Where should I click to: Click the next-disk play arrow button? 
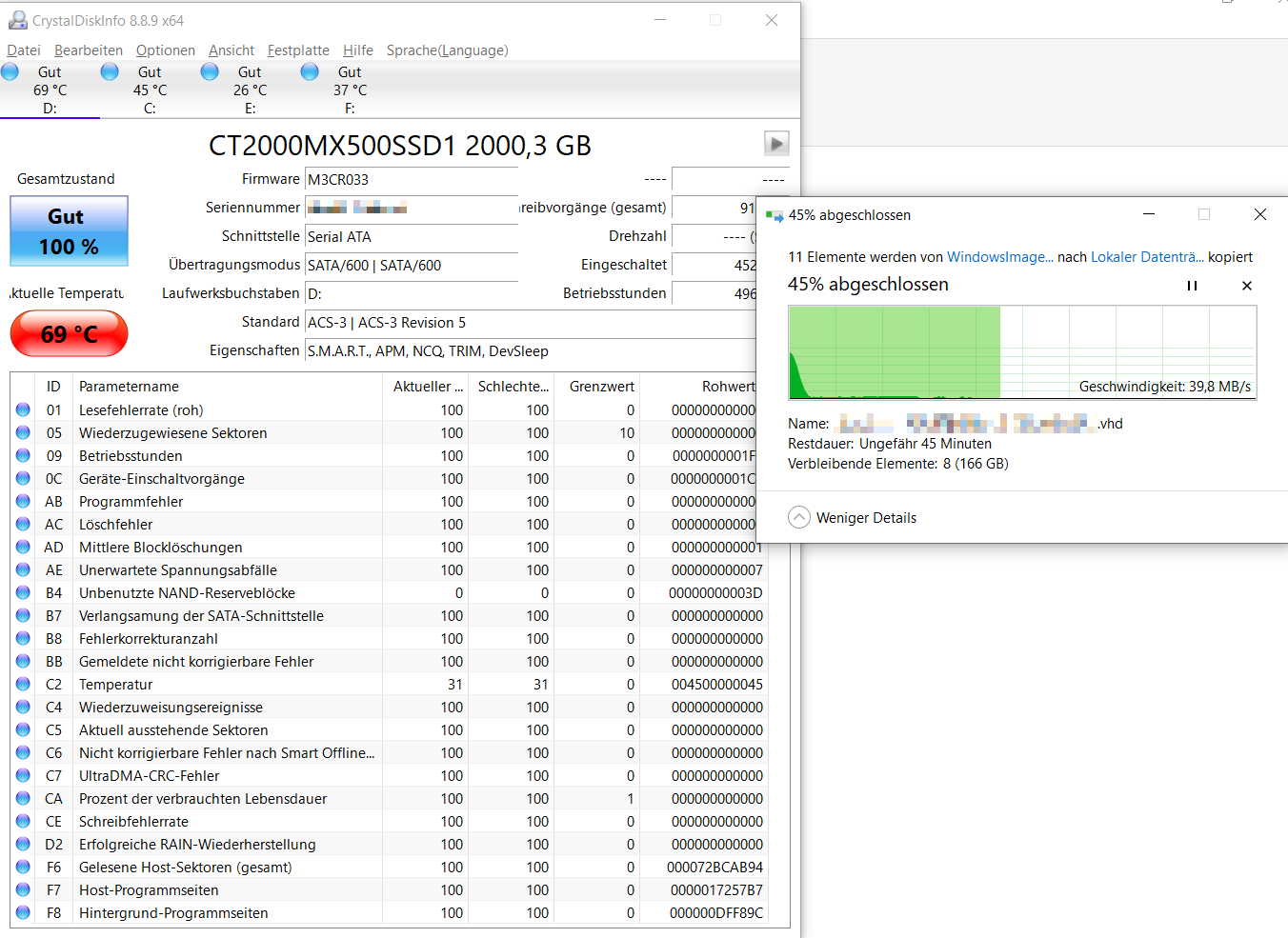[776, 144]
